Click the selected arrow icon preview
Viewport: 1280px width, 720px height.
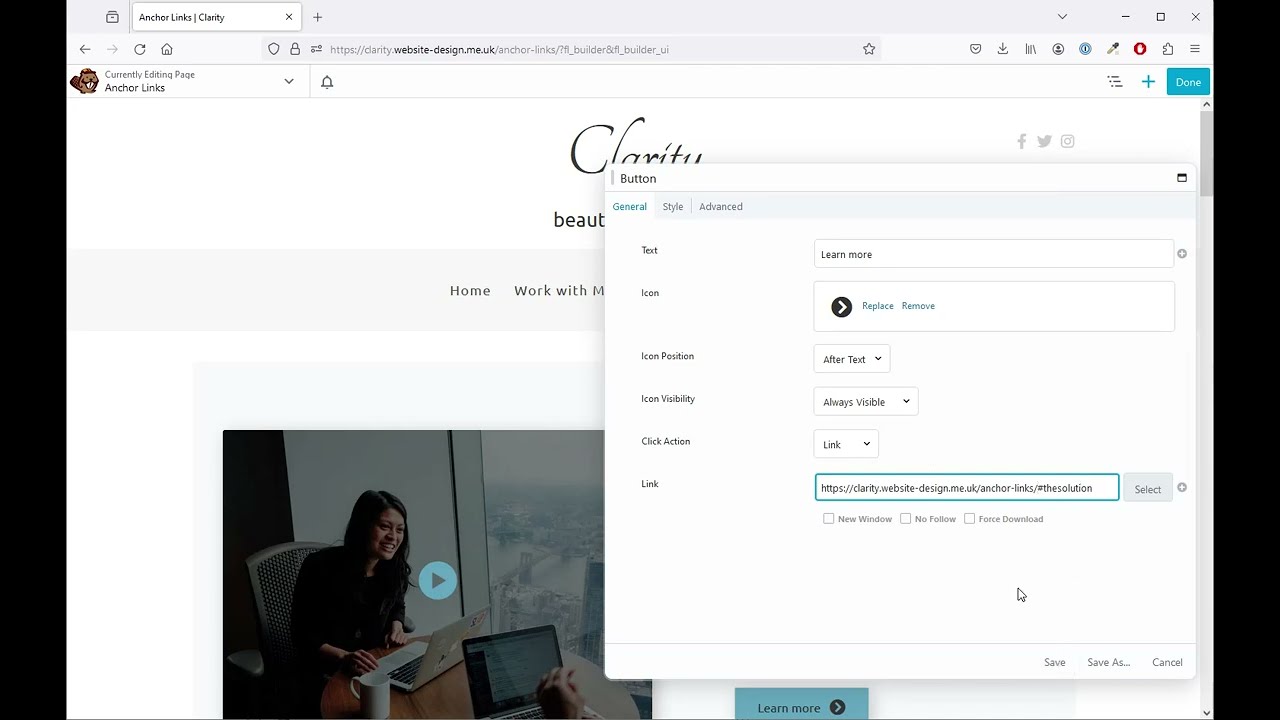point(842,307)
